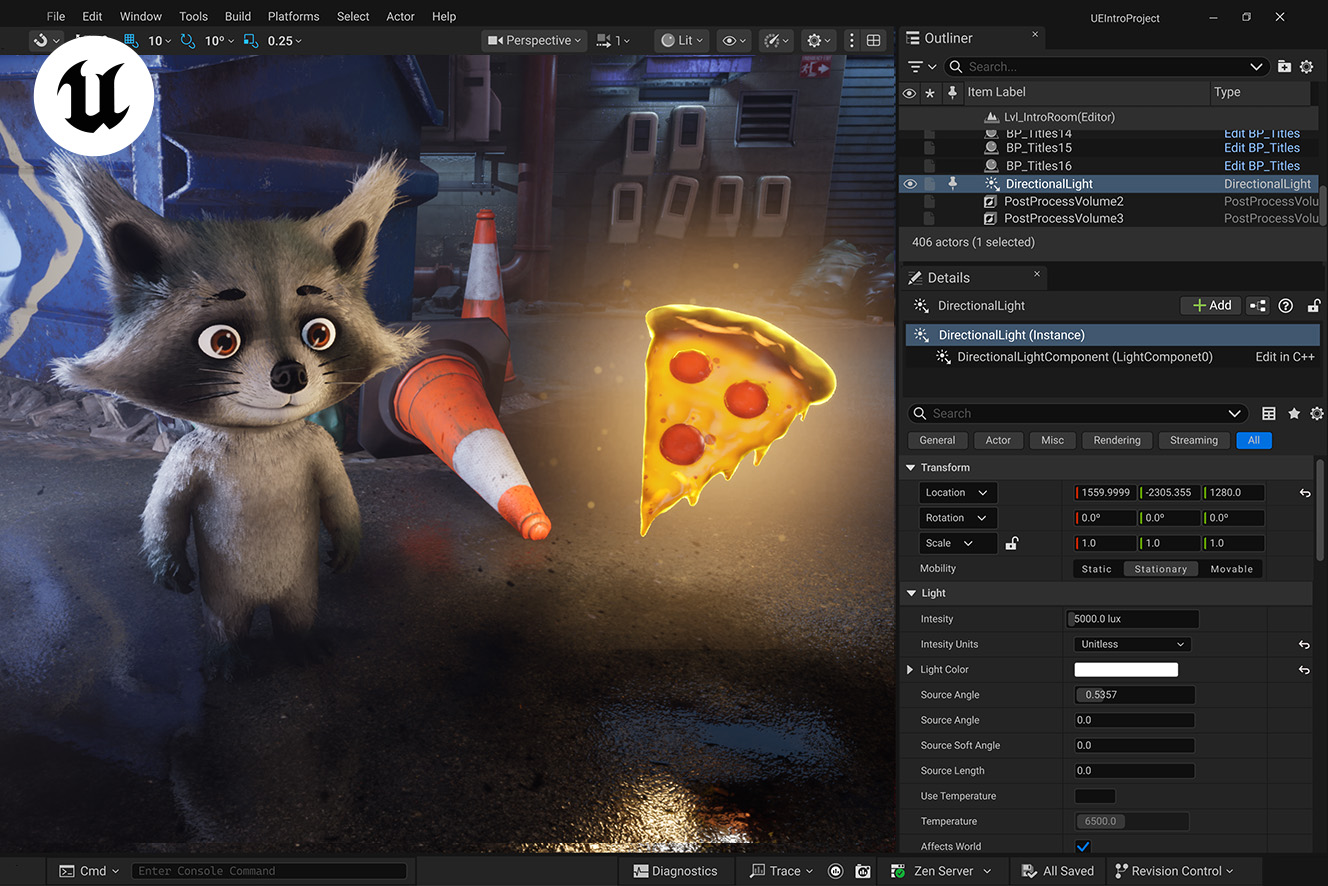Screen dimensions: 1328x886
Task: Open Details help question-mark icon
Action: (x=1286, y=306)
